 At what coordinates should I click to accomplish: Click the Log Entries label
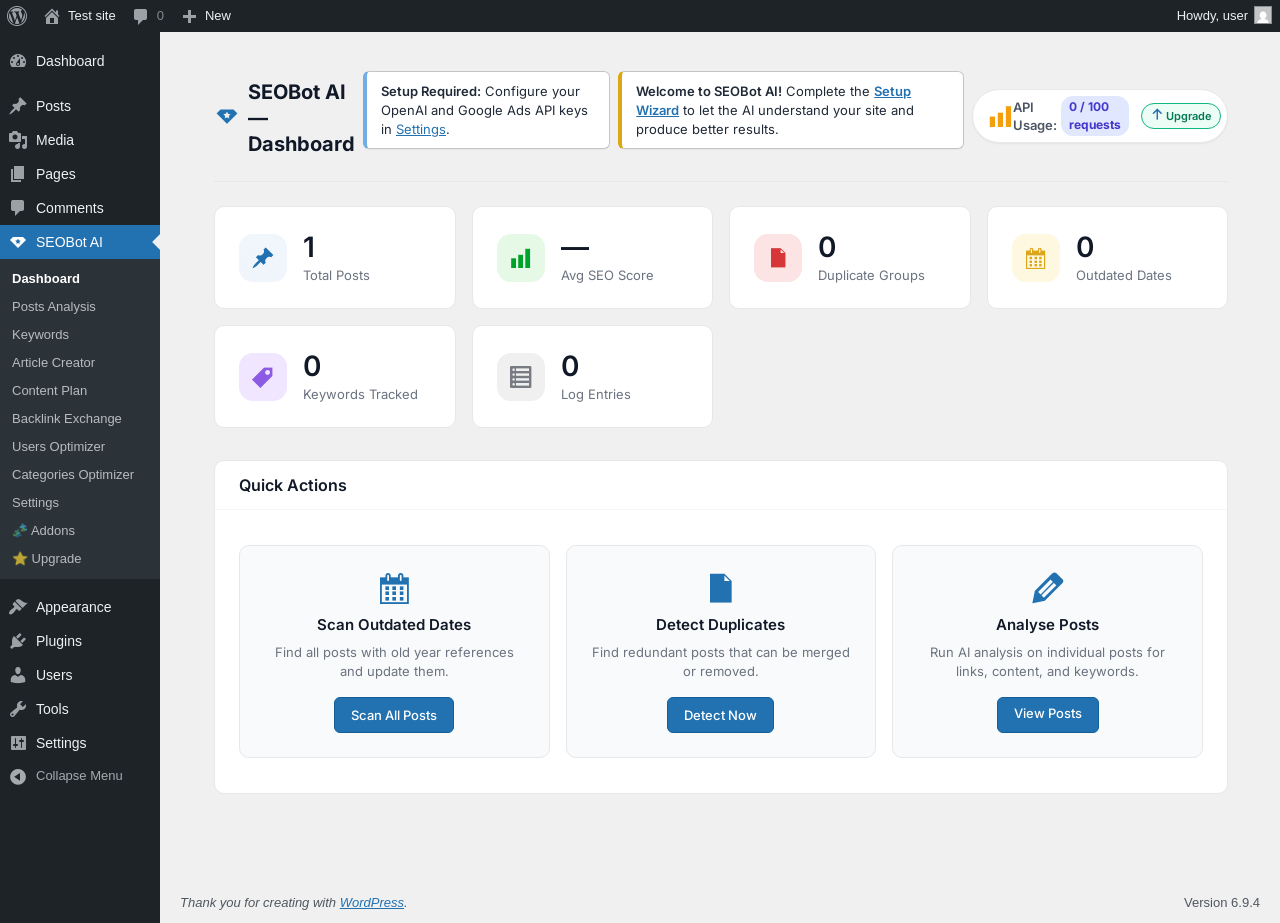click(x=596, y=395)
